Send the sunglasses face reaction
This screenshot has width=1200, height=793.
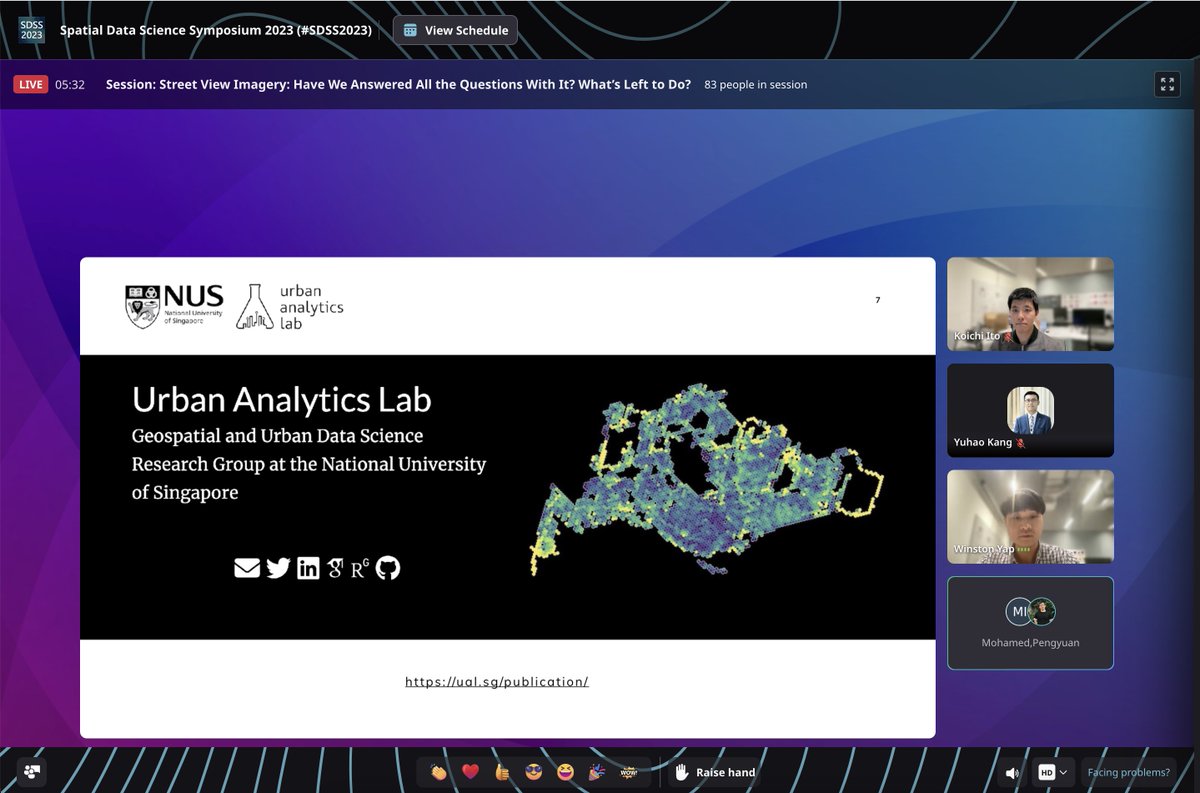pyautogui.click(x=533, y=772)
